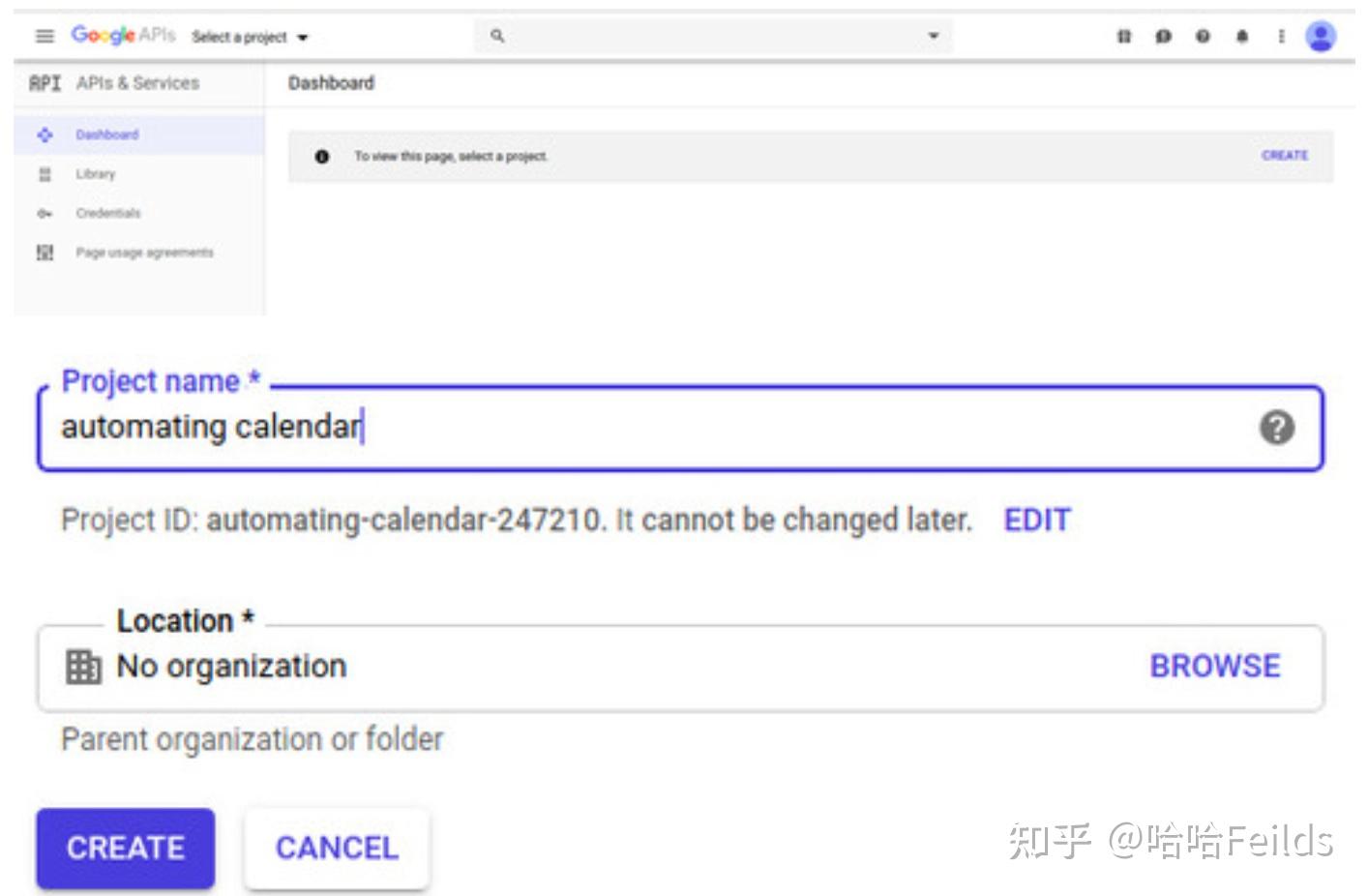1368x896 pixels.
Task: Open the APIs & Services section header
Action: 136,83
